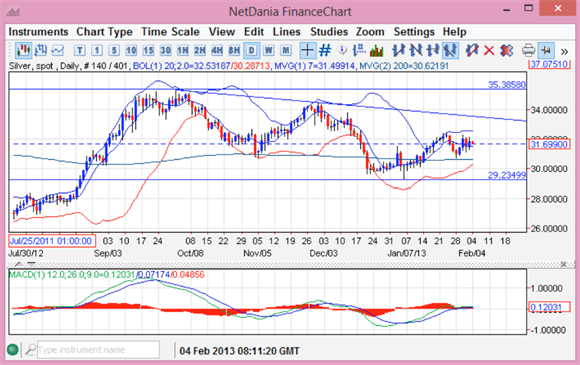Click the red X delete line icon

pos(489,50)
